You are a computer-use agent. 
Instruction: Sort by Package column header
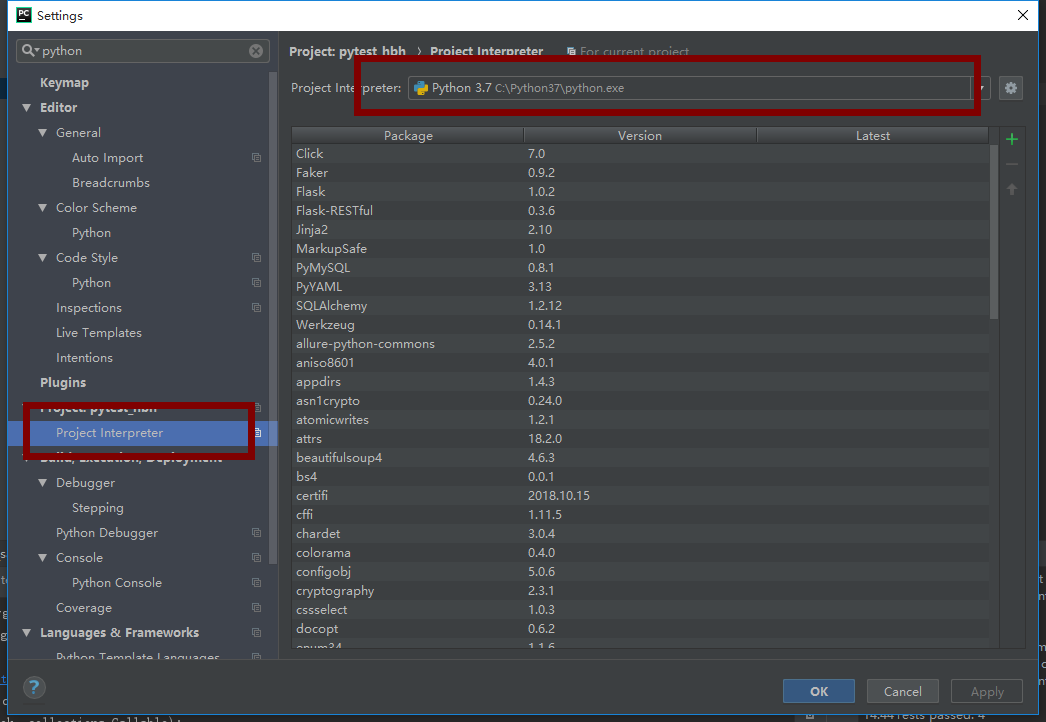(408, 135)
